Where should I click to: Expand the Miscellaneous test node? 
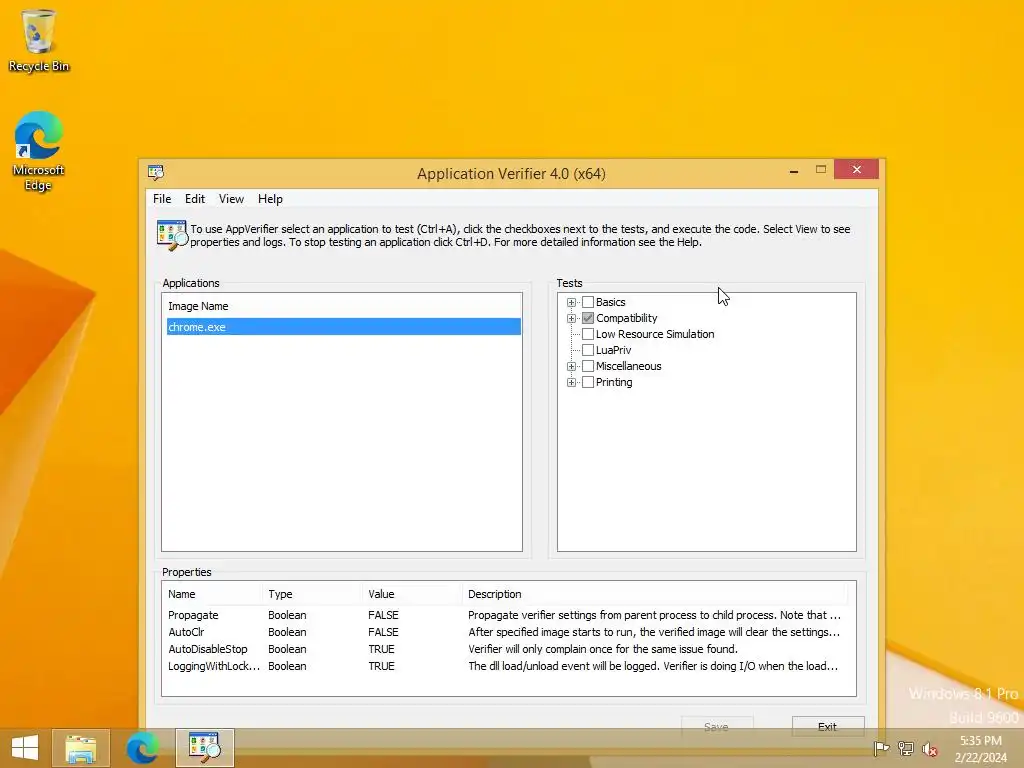coord(571,366)
